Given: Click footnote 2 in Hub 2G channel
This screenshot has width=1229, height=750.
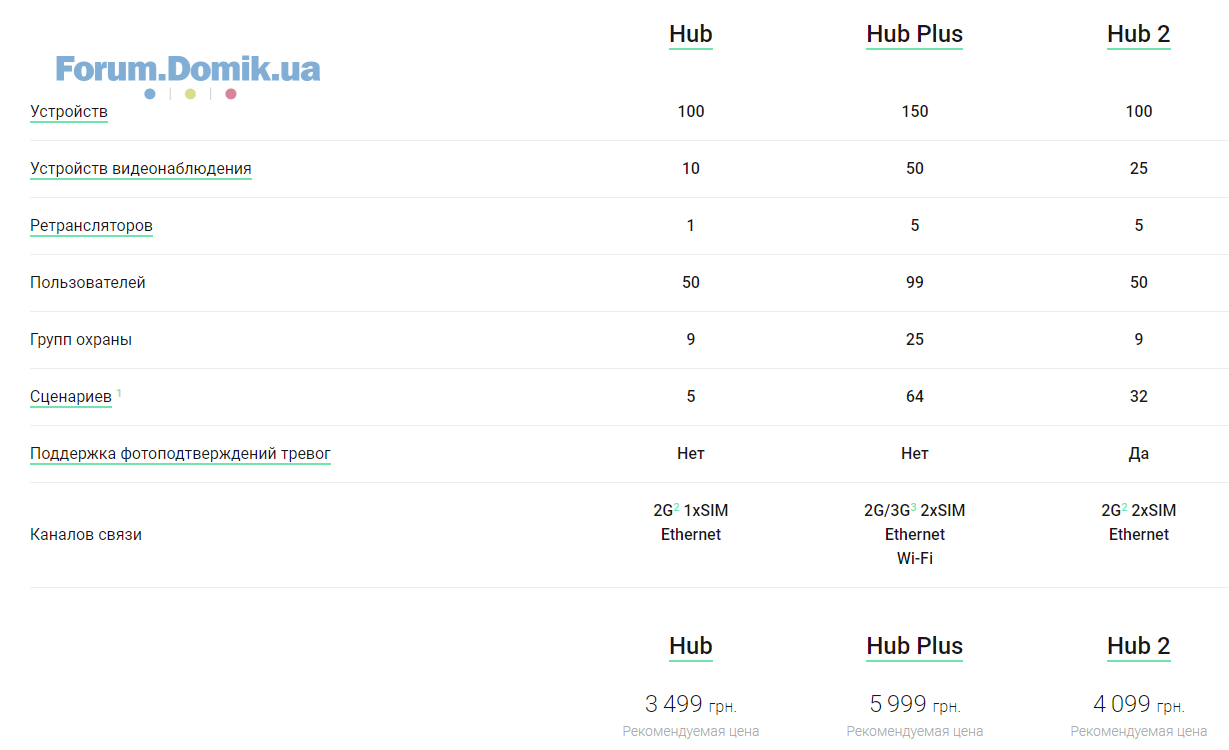Looking at the screenshot, I should click(x=677, y=507).
